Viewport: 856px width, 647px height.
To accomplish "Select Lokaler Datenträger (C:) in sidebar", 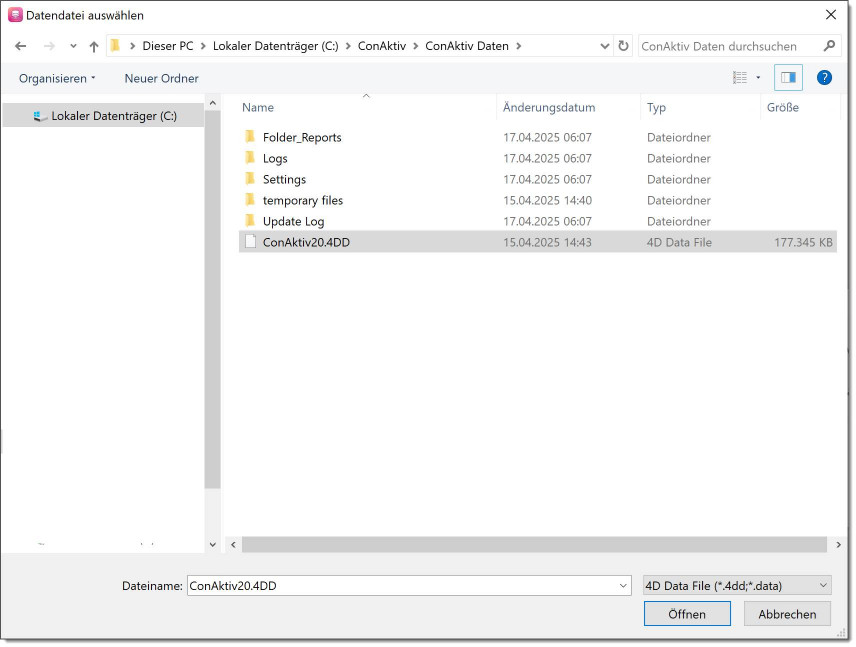I will pos(113,116).
